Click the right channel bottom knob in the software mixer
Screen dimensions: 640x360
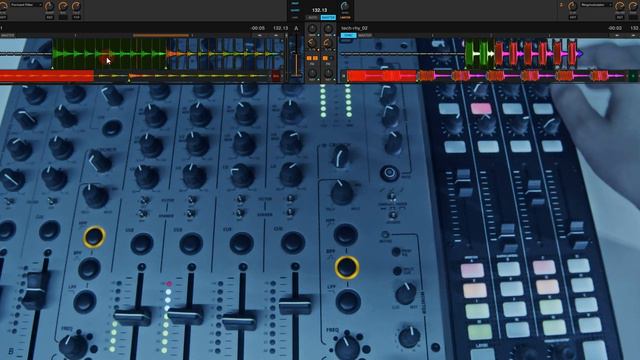click(328, 73)
